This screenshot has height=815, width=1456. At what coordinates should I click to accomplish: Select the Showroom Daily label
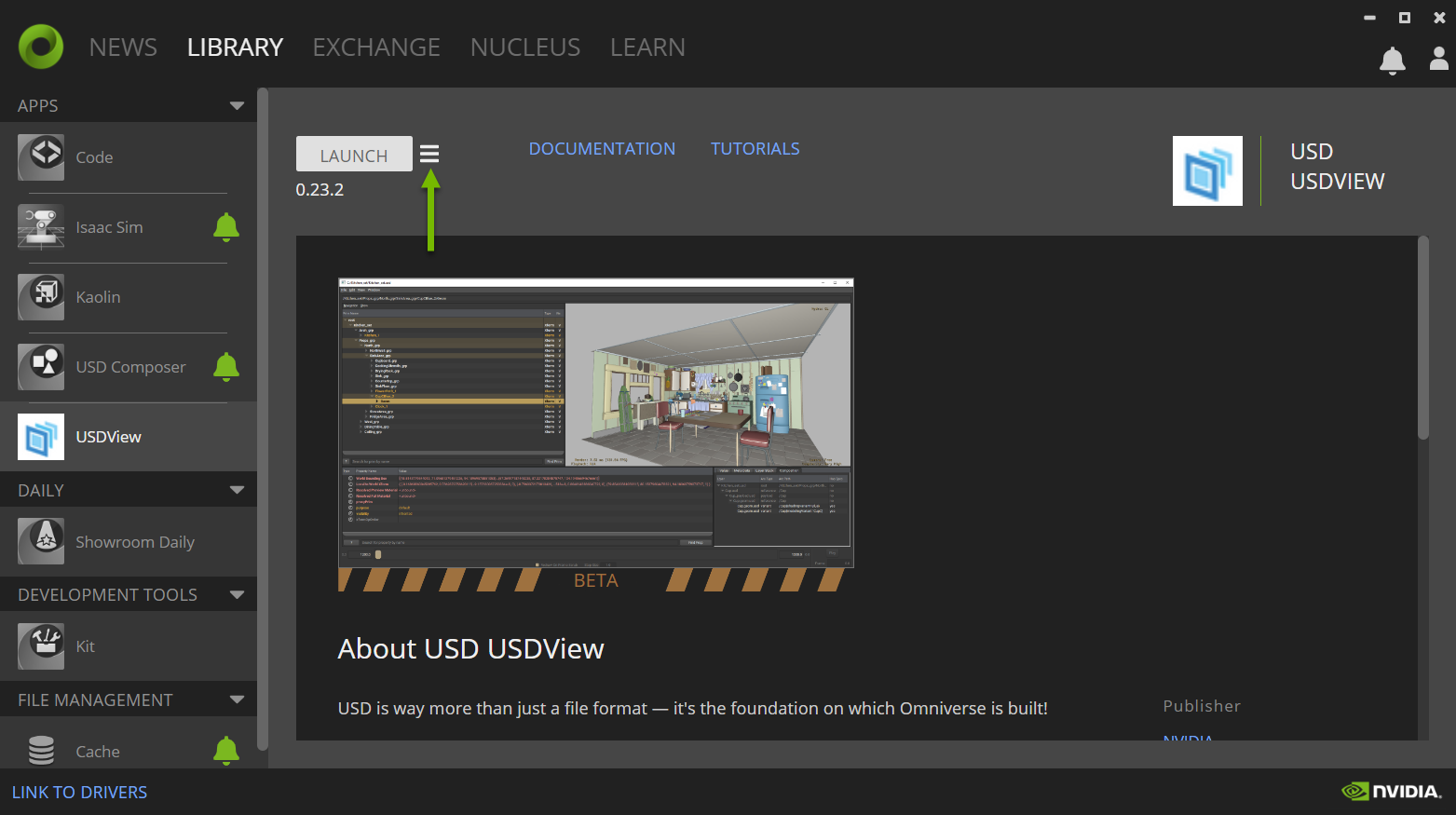[x=135, y=542]
